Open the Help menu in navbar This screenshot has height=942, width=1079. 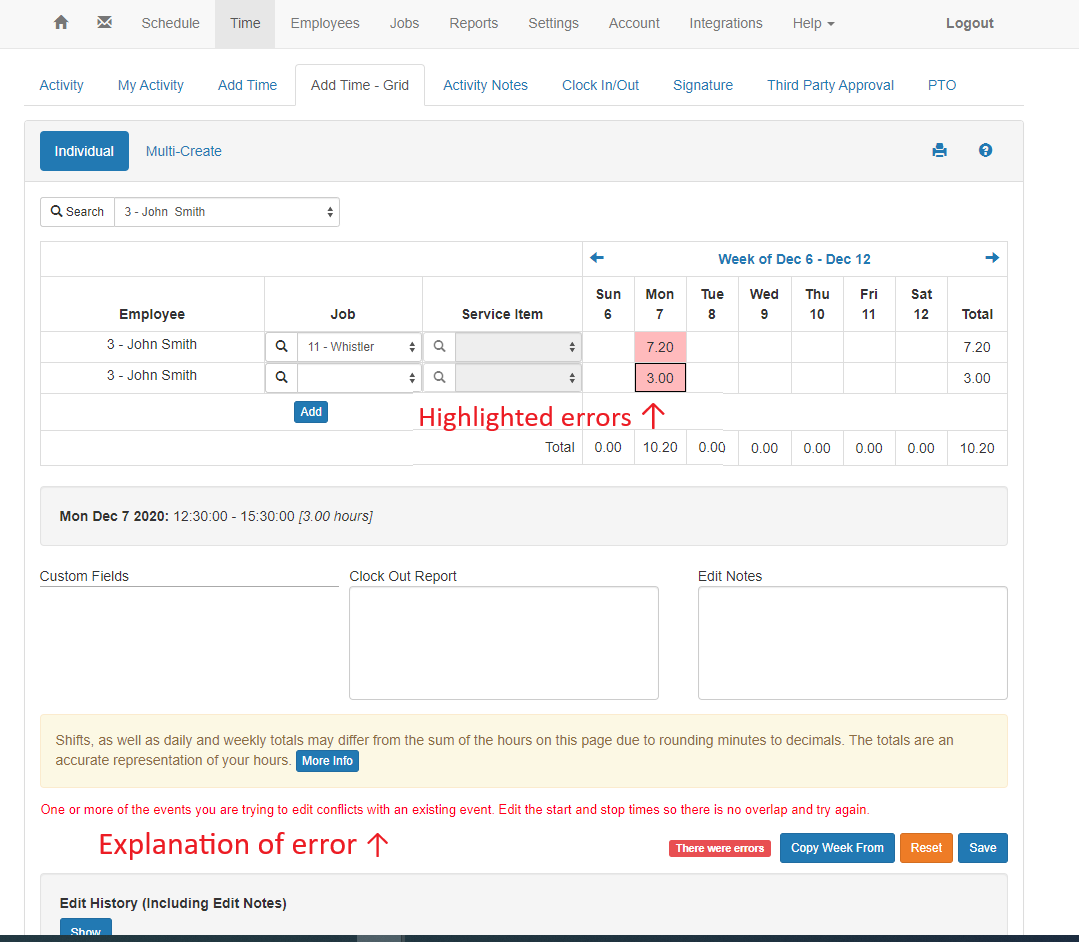pos(812,23)
